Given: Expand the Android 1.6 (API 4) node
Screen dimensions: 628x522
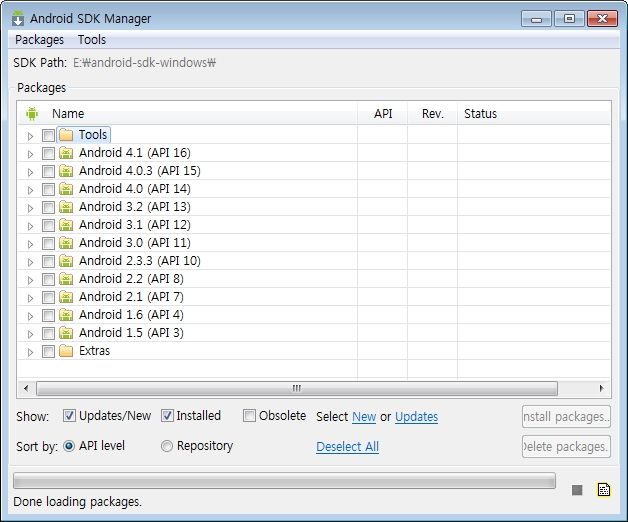Looking at the screenshot, I should (30, 316).
